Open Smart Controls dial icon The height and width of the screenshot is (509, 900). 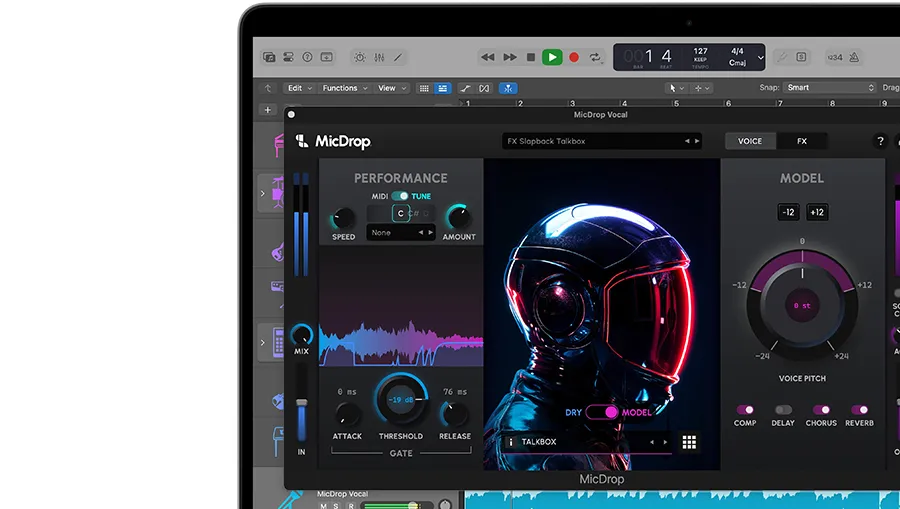(360, 57)
